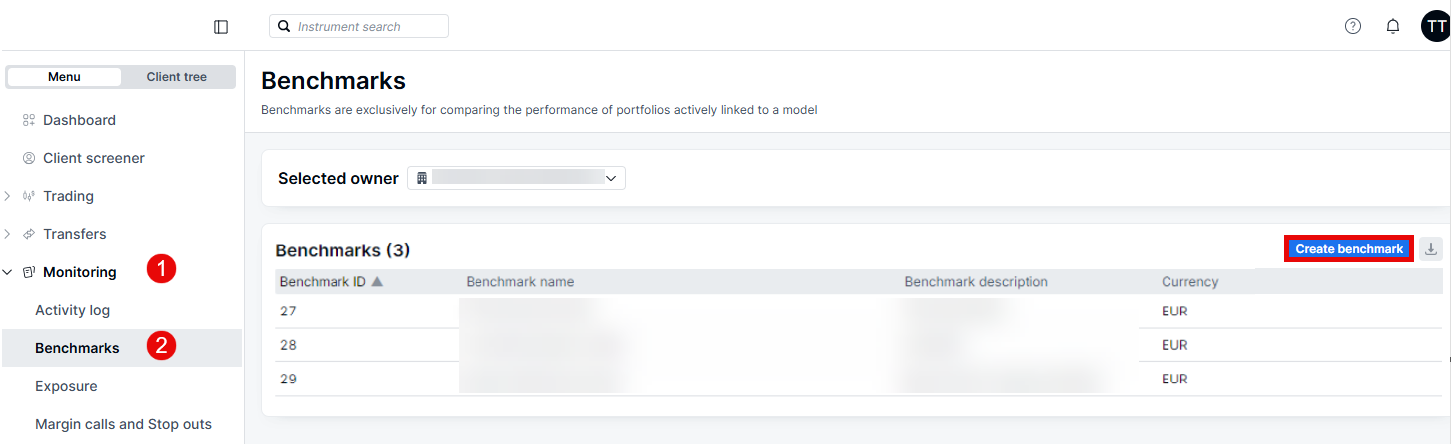Collapse the Monitoring section chevron
The image size is (1451, 444).
pos(8,272)
